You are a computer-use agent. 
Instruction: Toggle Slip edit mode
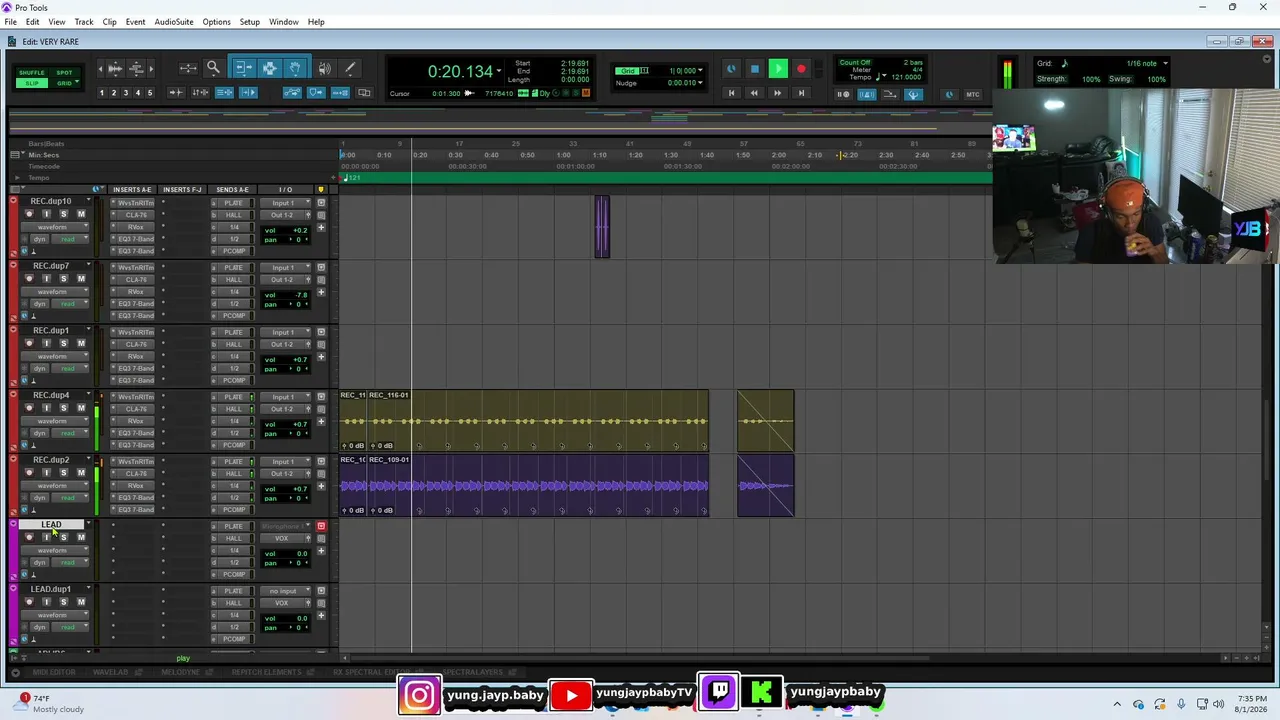coord(32,83)
